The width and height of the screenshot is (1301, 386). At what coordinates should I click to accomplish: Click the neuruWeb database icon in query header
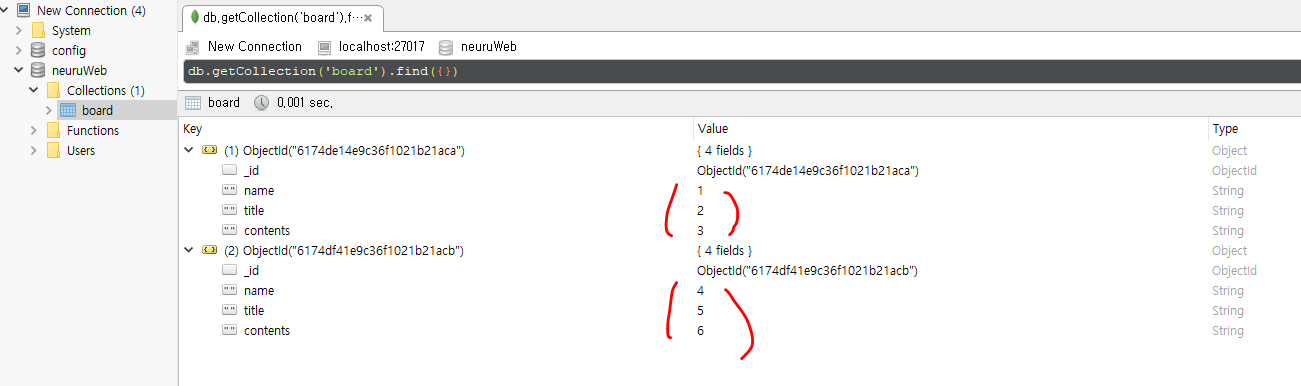(x=446, y=47)
